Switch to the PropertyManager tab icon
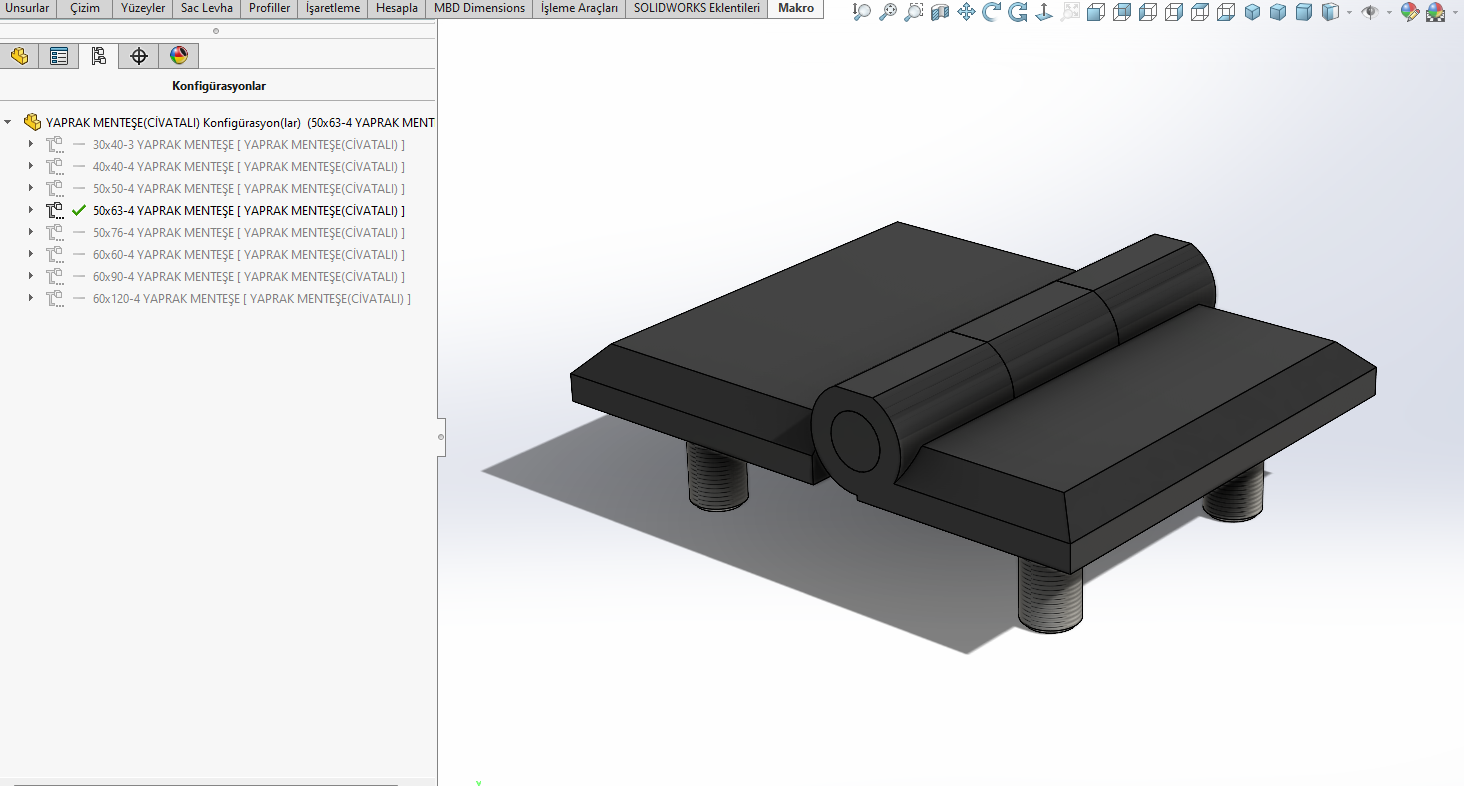This screenshot has height=786, width=1464. [59, 56]
